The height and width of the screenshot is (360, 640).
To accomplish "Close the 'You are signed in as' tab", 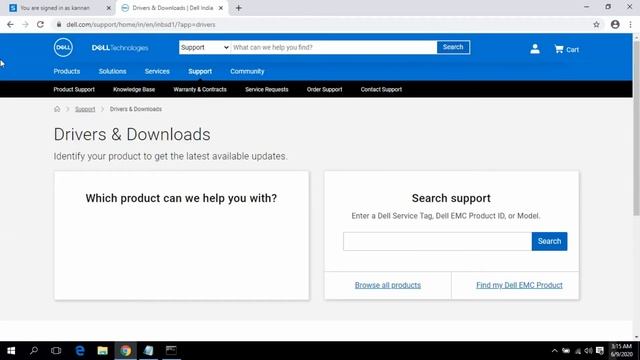I will tap(109, 8).
